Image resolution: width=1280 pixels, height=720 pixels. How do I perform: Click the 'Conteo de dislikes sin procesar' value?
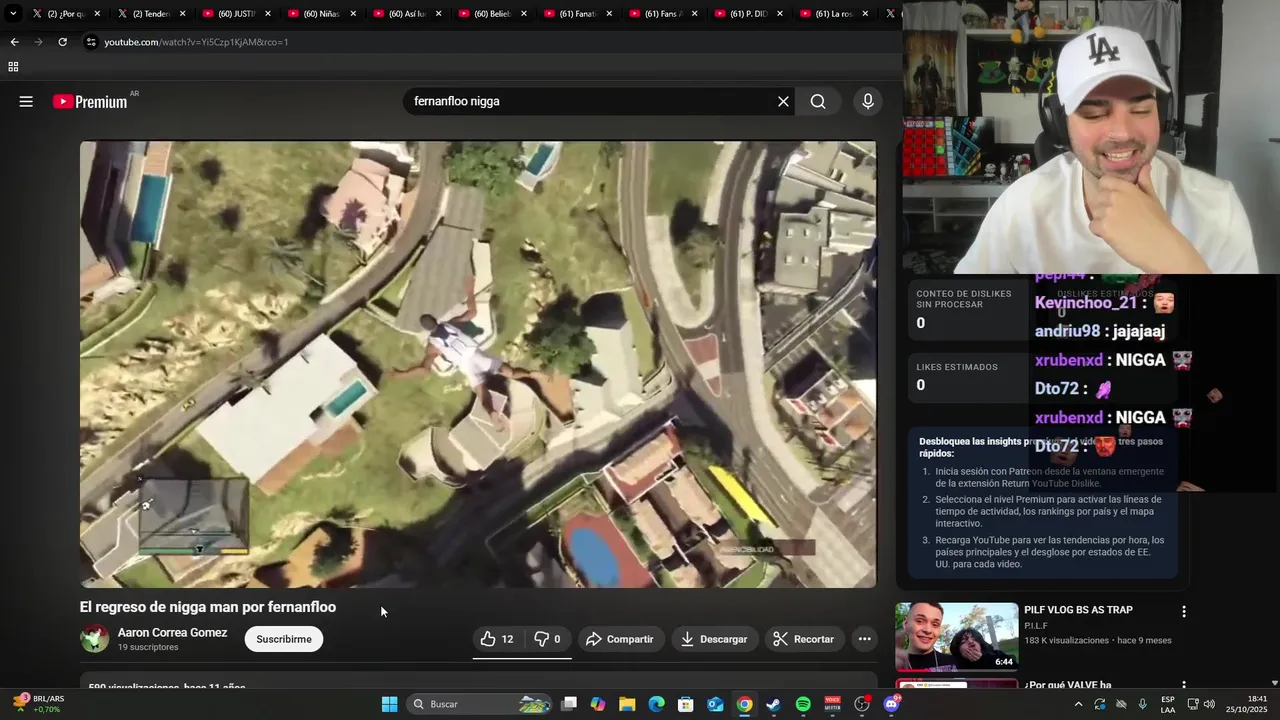click(921, 323)
